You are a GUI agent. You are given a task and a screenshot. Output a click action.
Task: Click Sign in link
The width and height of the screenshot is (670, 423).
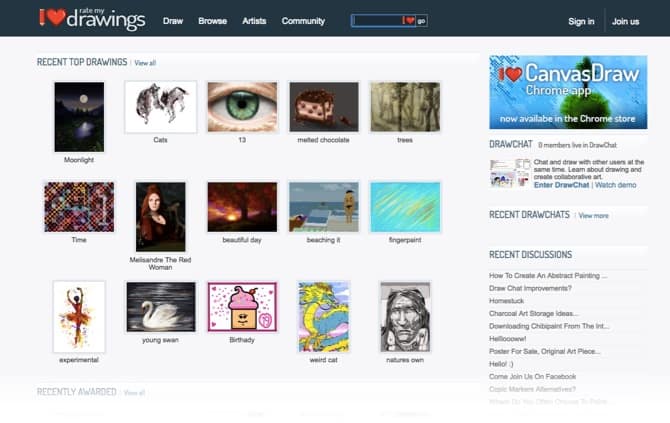[x=581, y=21]
